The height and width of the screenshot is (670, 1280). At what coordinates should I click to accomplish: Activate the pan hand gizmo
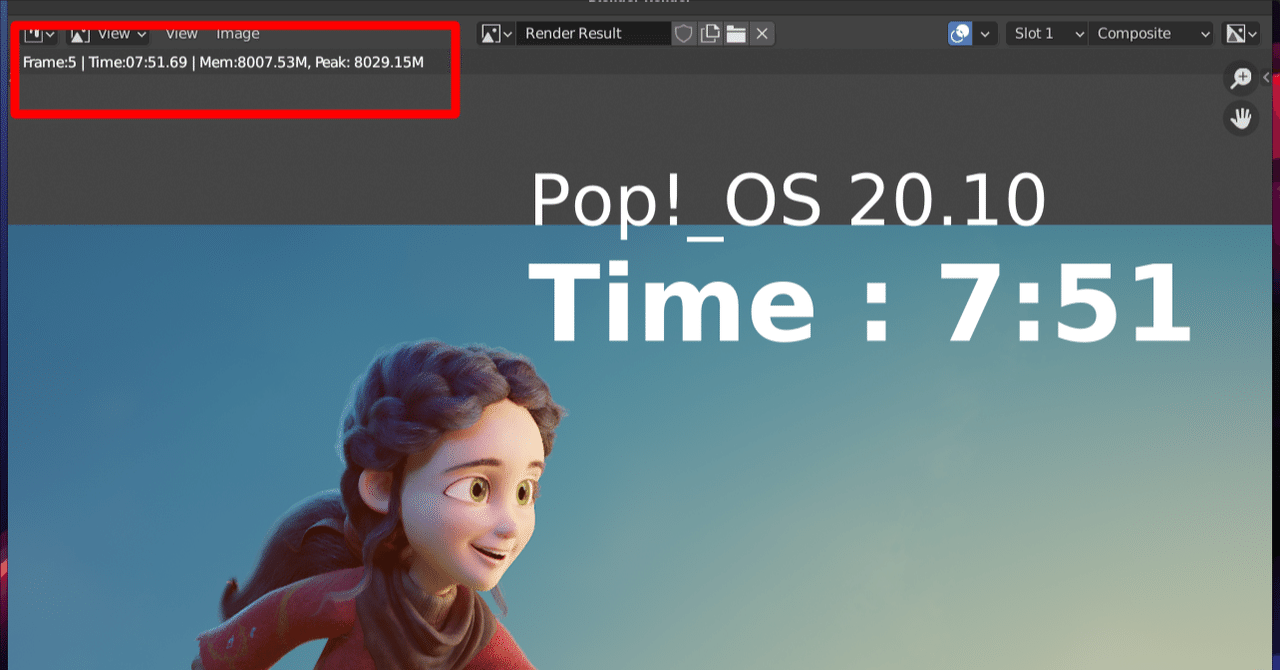coord(1240,118)
